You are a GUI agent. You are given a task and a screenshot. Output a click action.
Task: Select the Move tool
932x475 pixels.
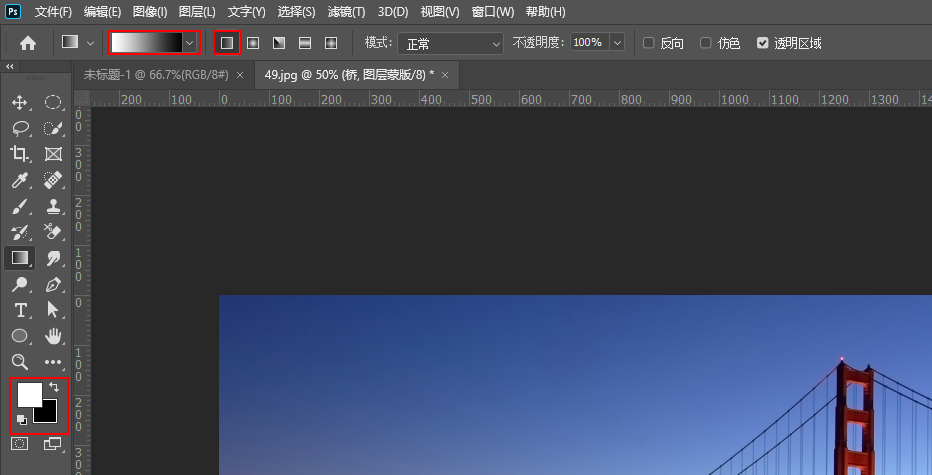pos(20,102)
